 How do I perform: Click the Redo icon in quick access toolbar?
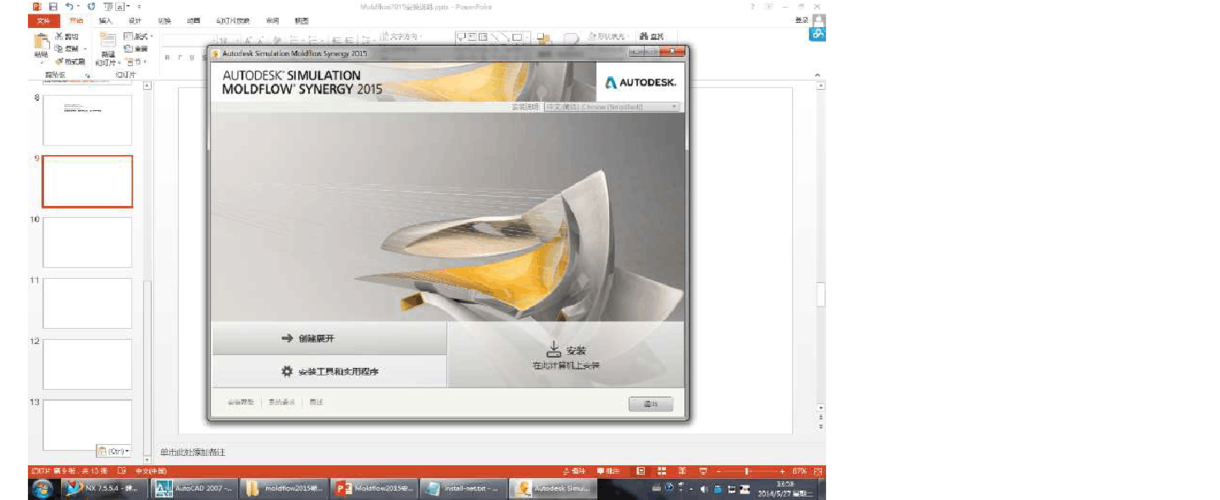pos(90,6)
